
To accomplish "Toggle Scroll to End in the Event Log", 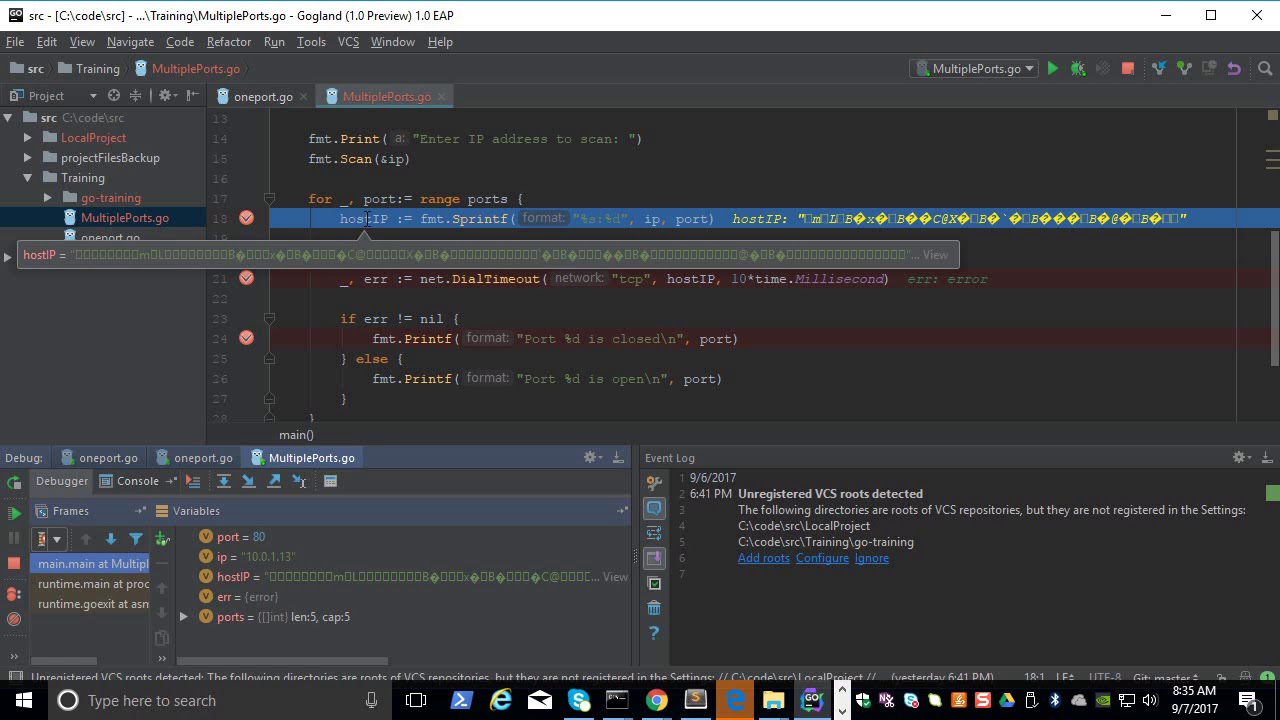I will 654,558.
